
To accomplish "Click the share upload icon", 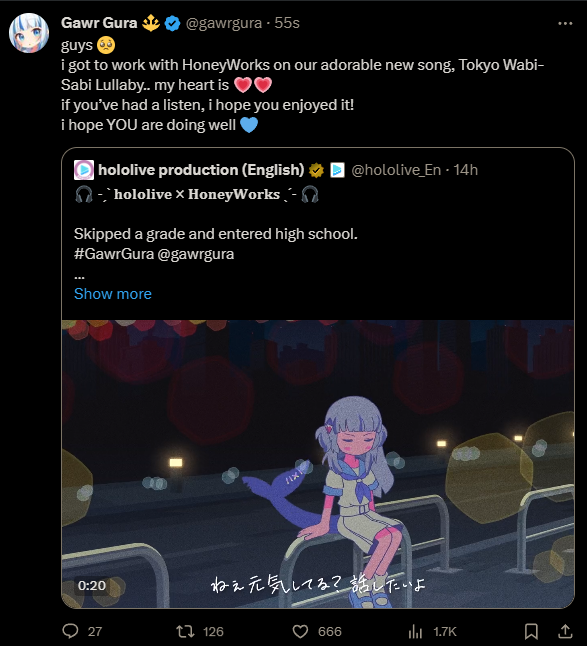I will (566, 631).
